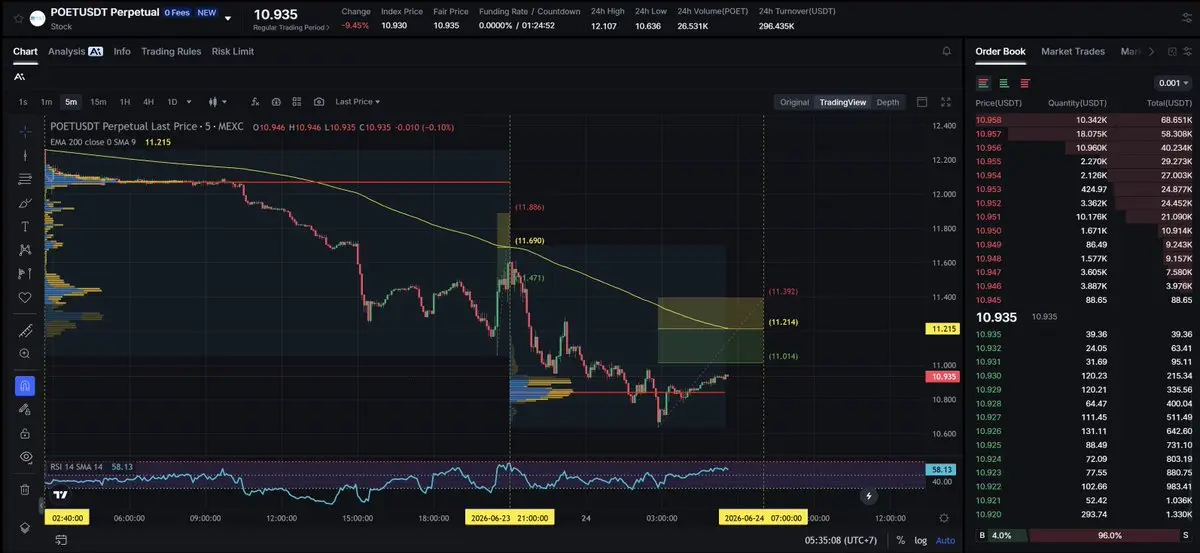Select the 4H timeframe

pos(148,102)
